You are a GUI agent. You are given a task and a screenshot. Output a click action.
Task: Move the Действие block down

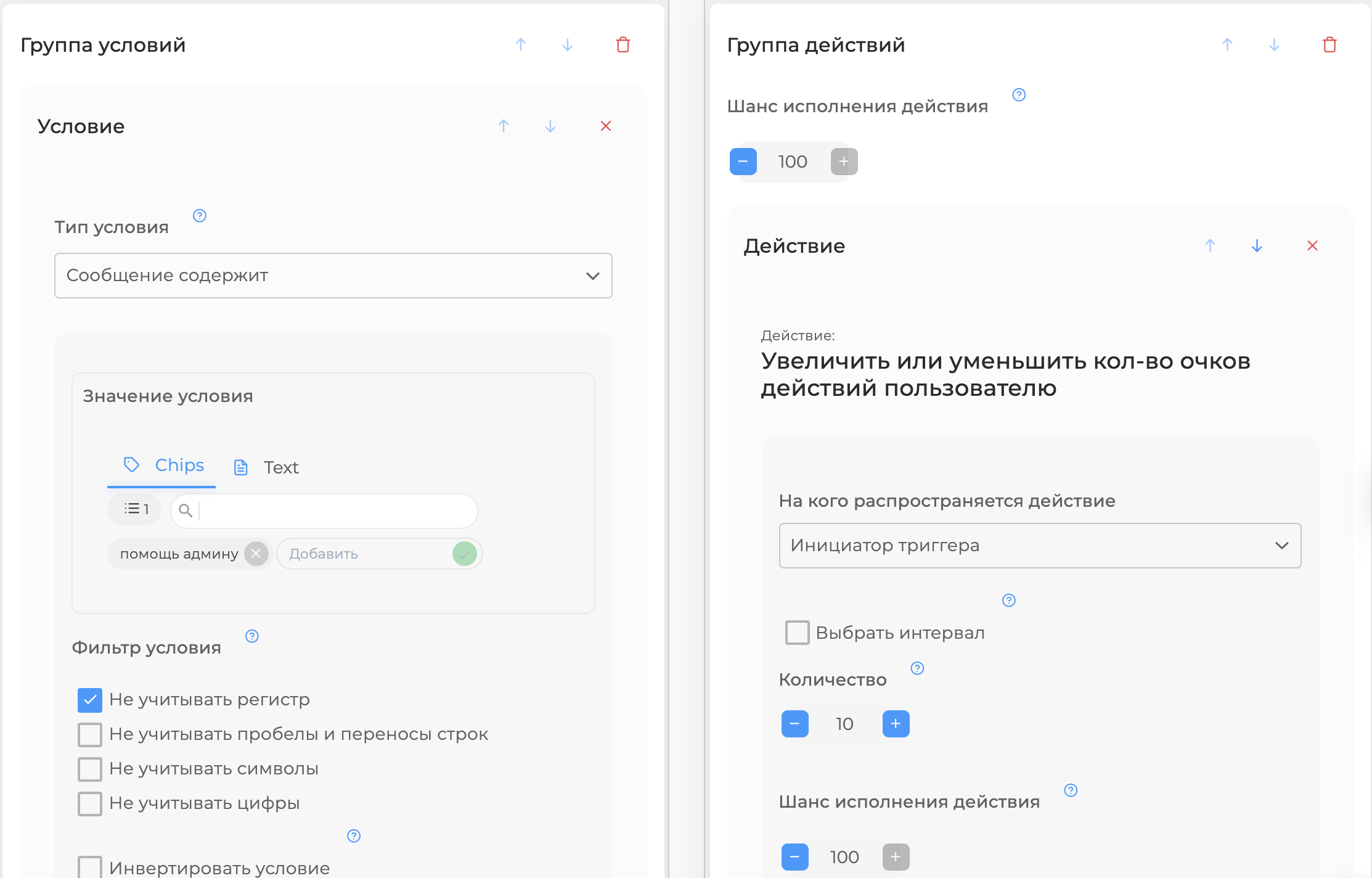click(1257, 245)
